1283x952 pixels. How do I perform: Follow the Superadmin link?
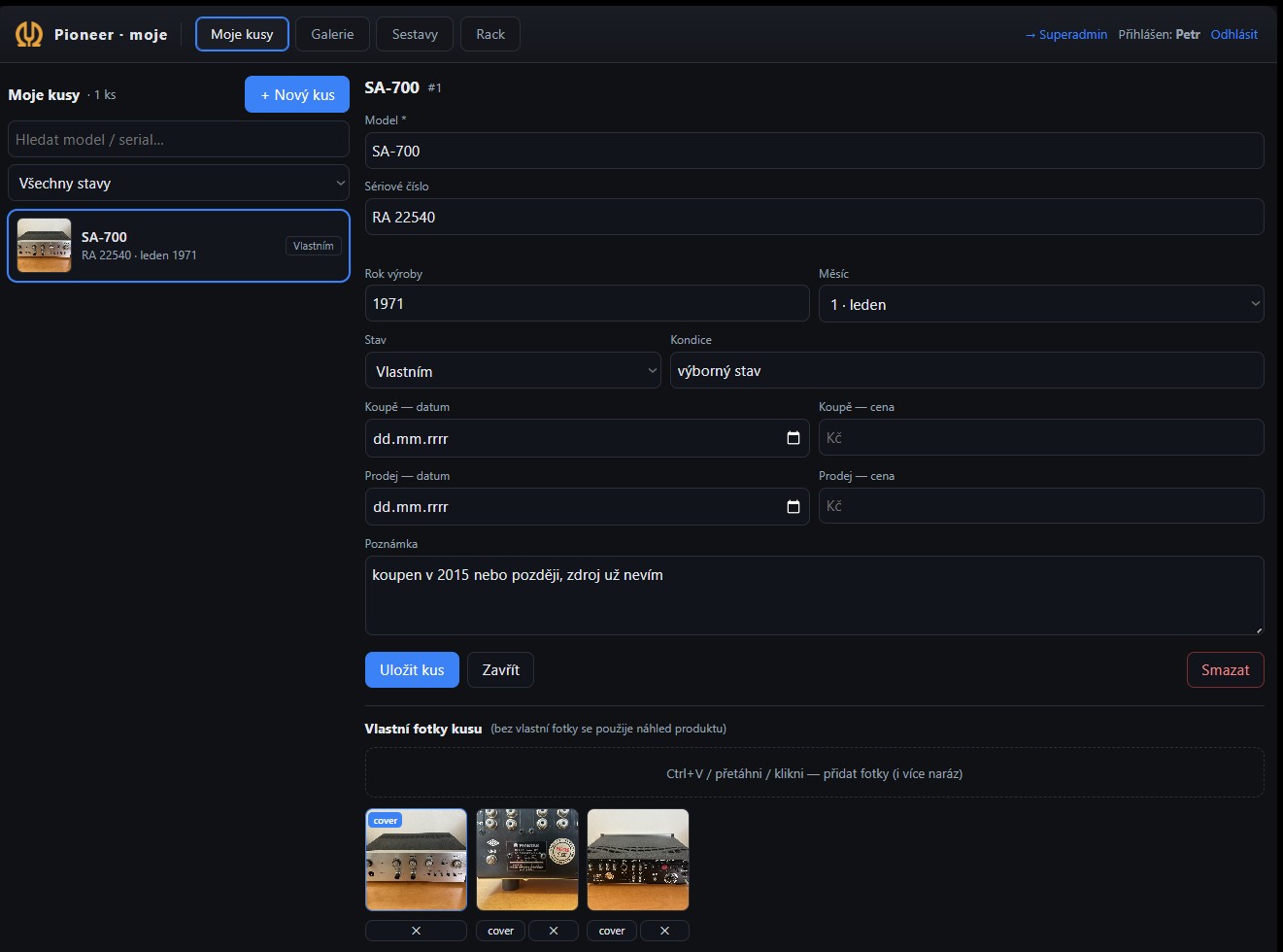pos(1065,34)
